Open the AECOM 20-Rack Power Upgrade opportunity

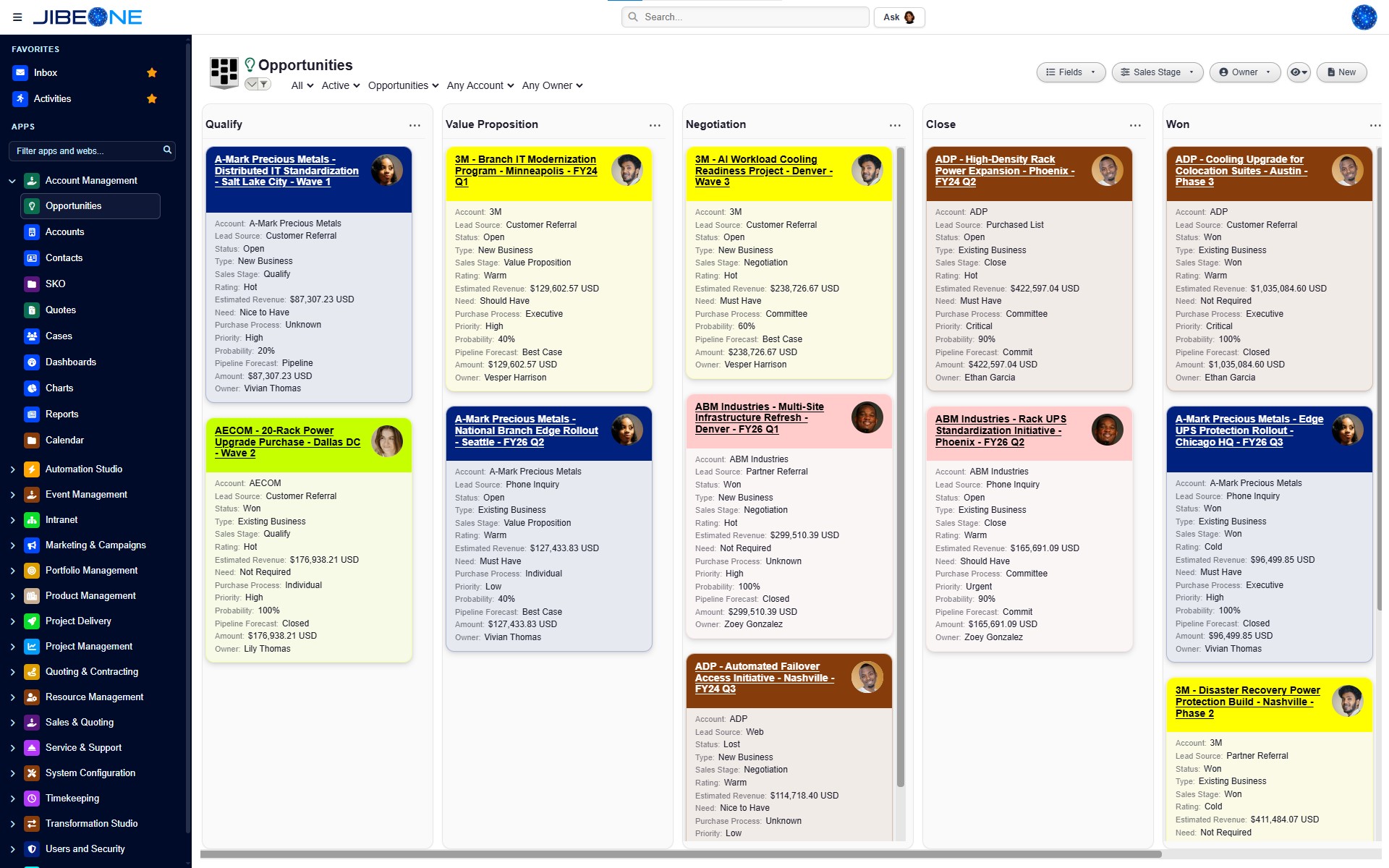(x=287, y=442)
